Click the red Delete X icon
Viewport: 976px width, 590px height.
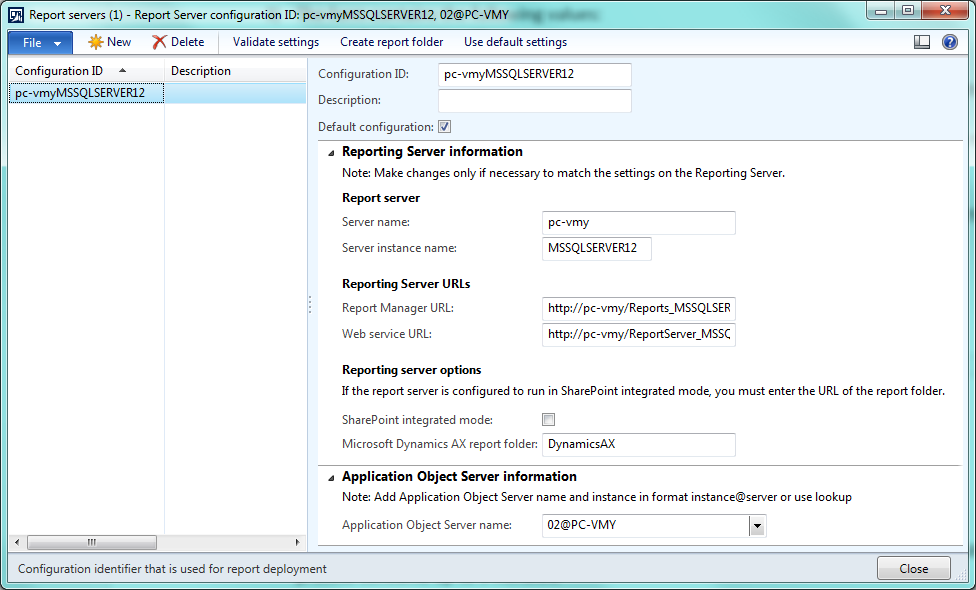click(159, 42)
